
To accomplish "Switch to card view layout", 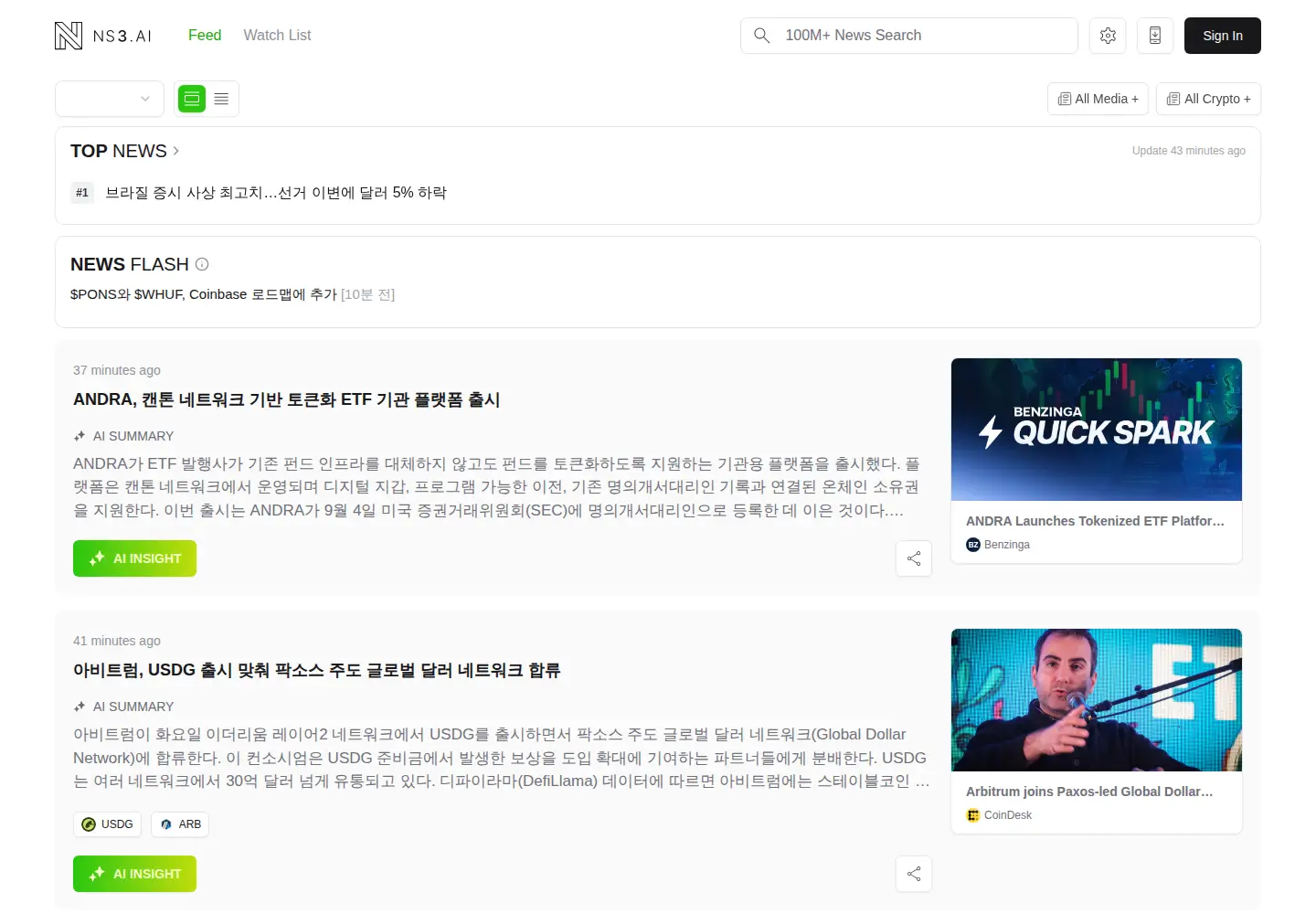I will (x=192, y=99).
